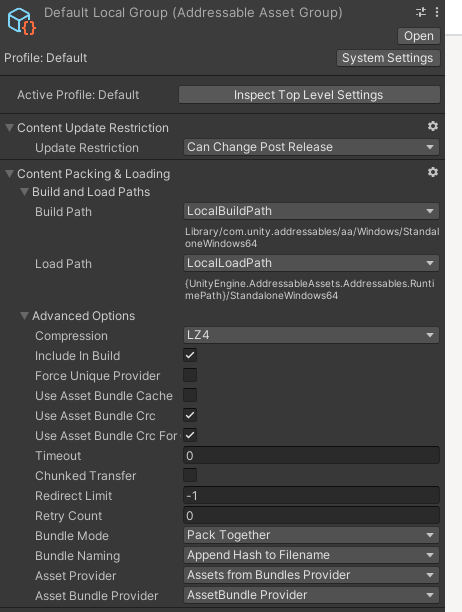The image size is (462, 612).
Task: Click the Open button
Action: coord(419,36)
